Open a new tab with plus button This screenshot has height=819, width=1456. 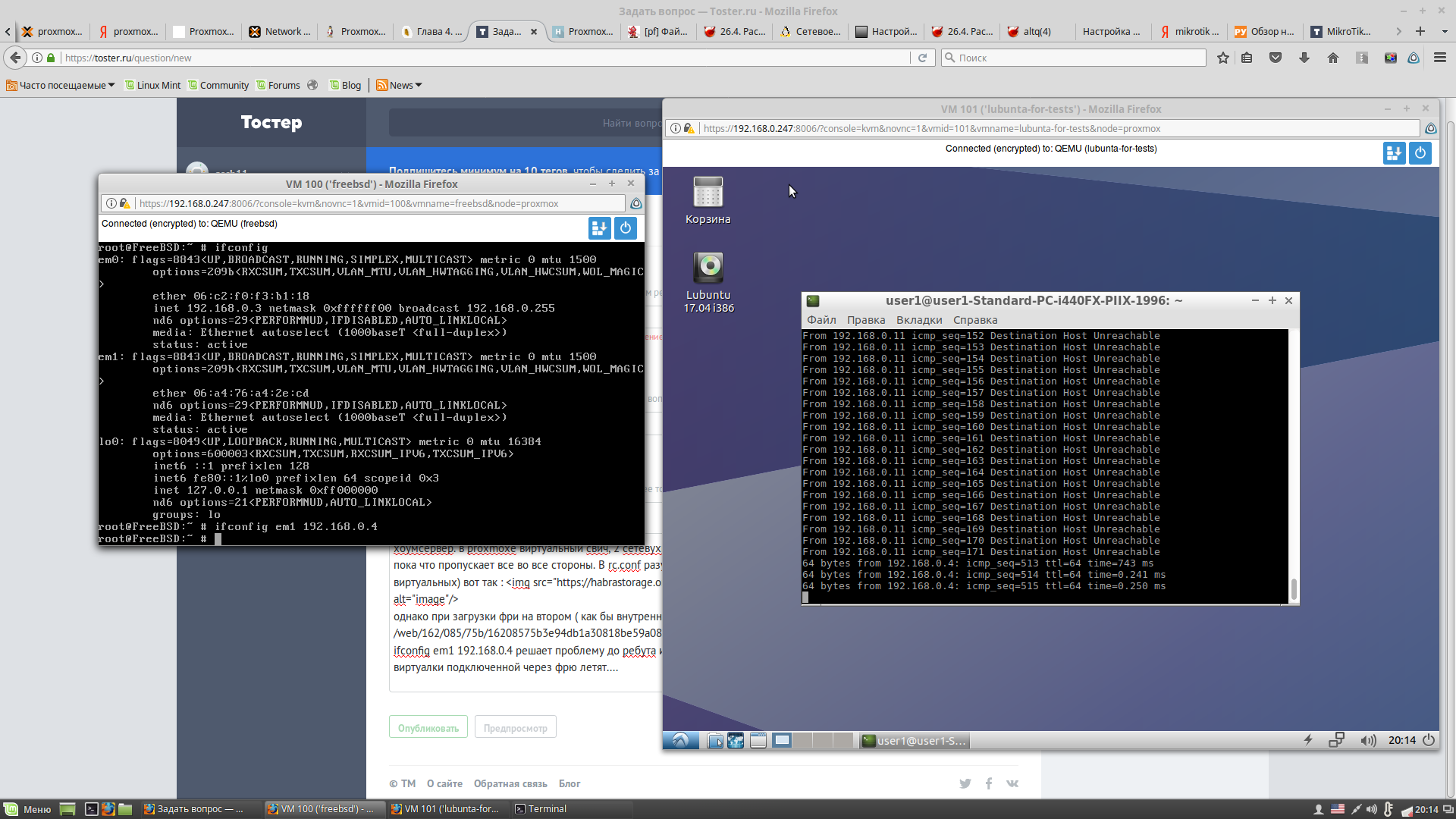pos(1420,31)
